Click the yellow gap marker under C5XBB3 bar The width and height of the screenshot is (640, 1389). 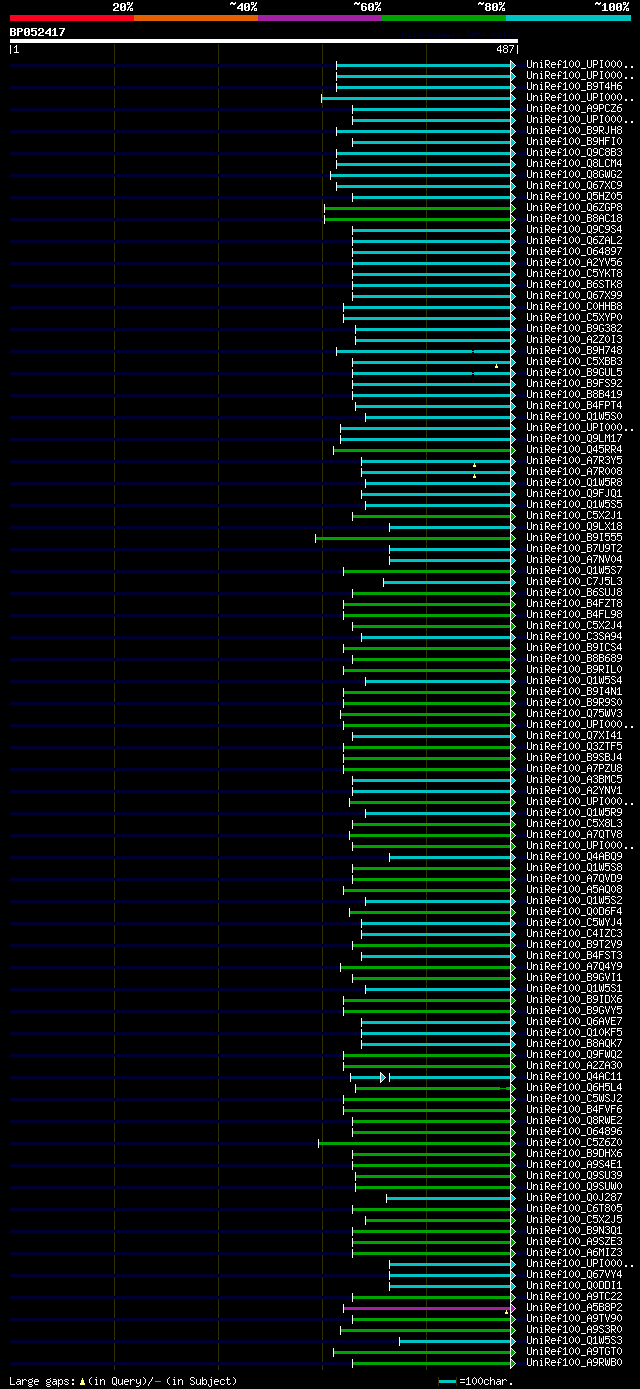point(496,366)
